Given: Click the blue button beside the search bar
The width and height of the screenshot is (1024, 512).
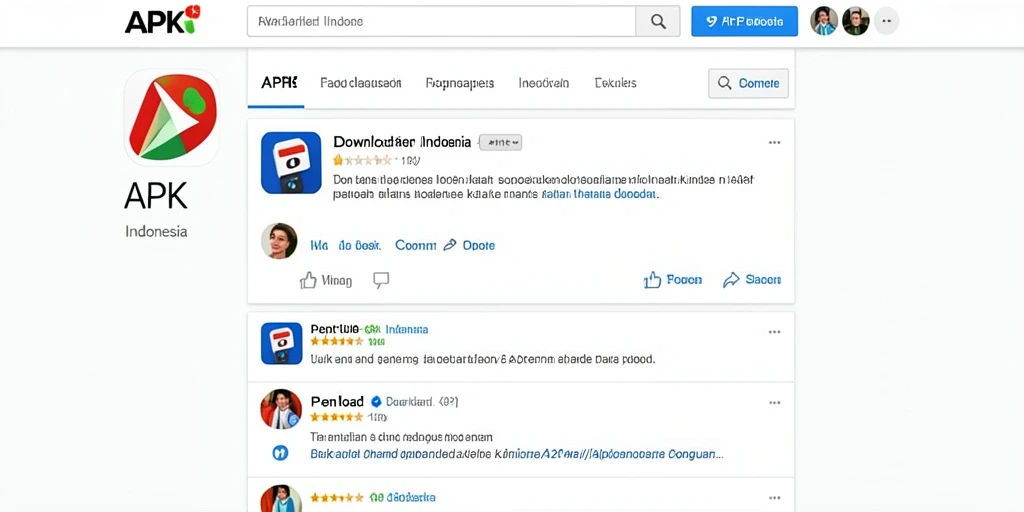Looking at the screenshot, I should click(x=744, y=21).
